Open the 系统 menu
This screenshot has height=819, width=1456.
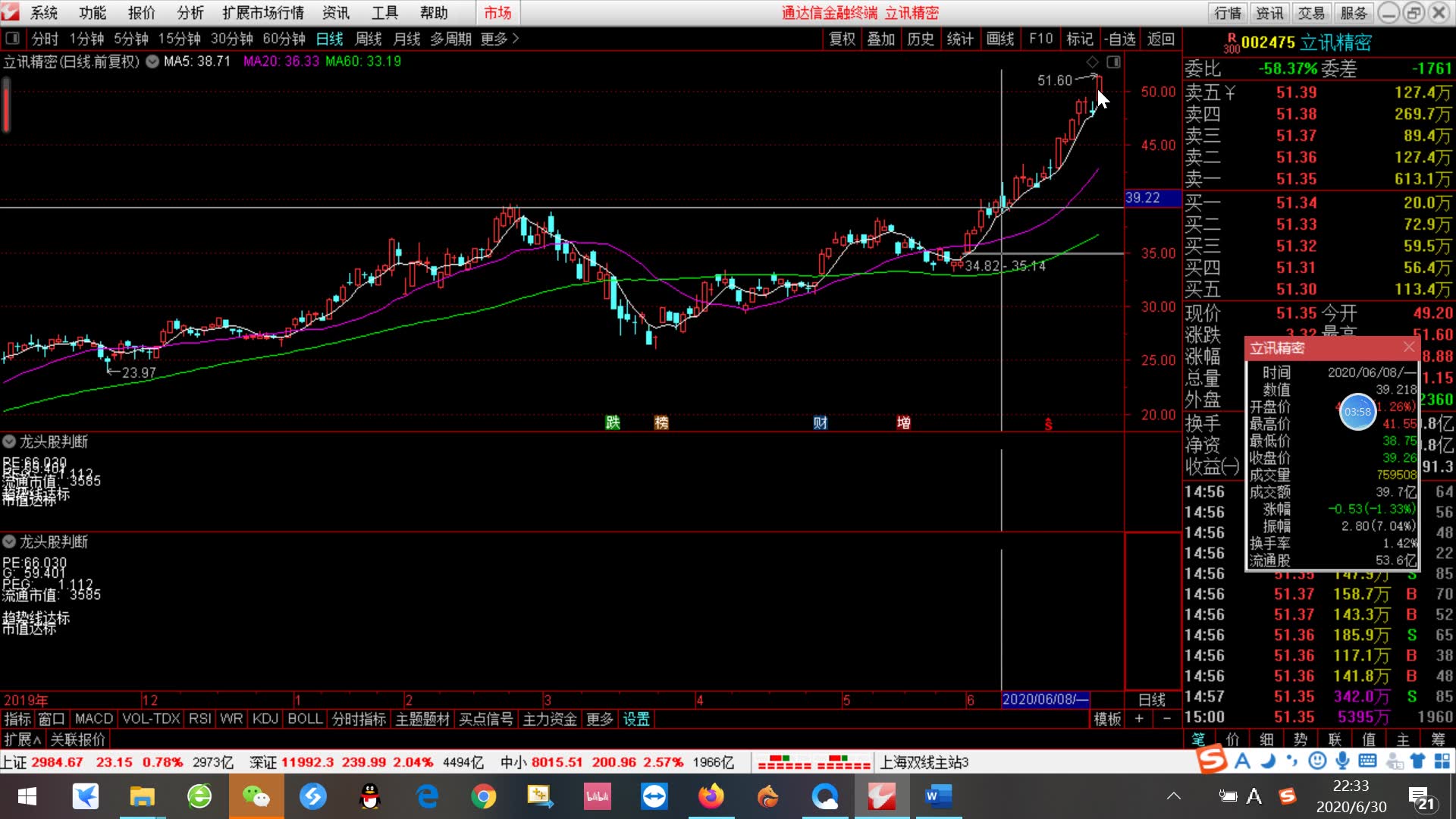(x=44, y=13)
